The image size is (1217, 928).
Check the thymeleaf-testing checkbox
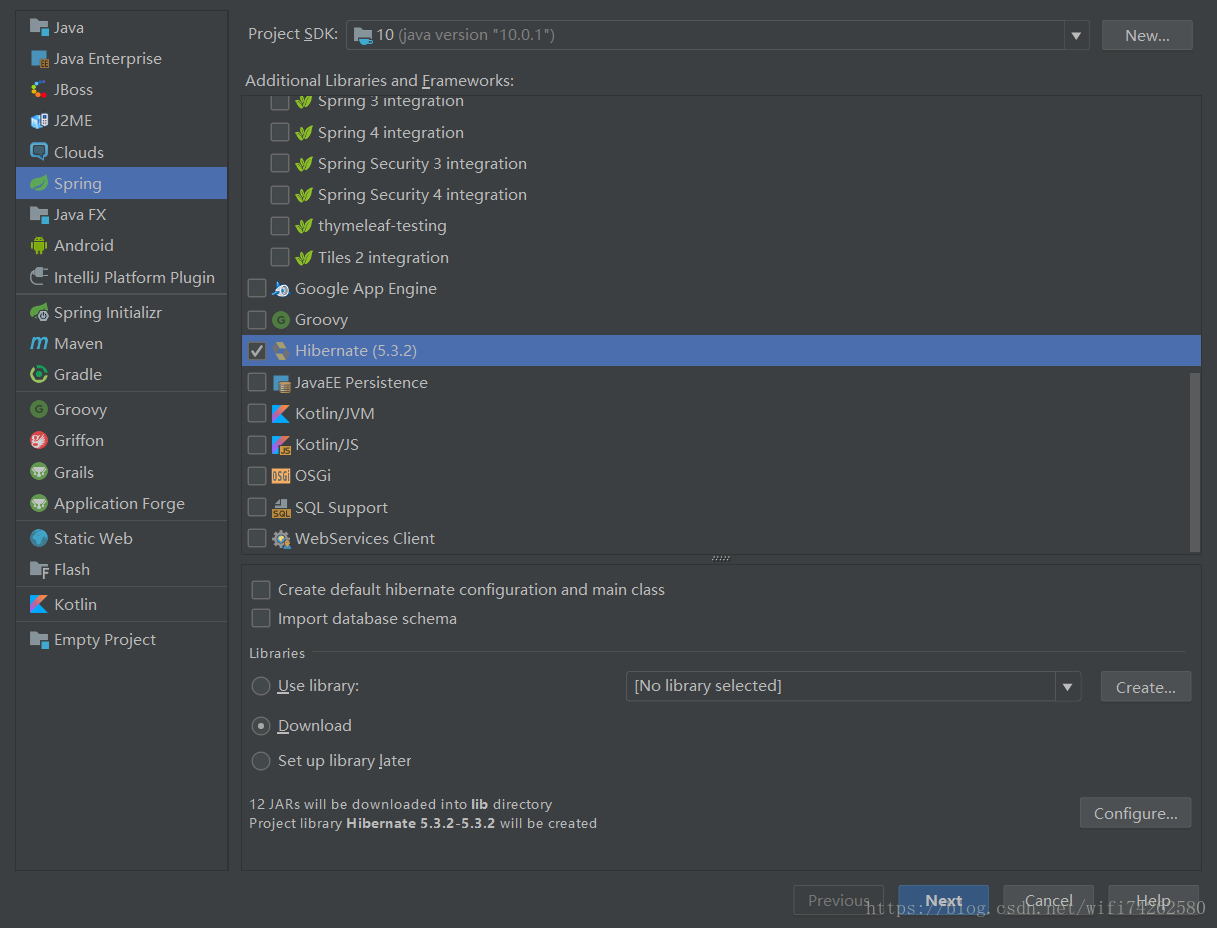click(x=280, y=225)
